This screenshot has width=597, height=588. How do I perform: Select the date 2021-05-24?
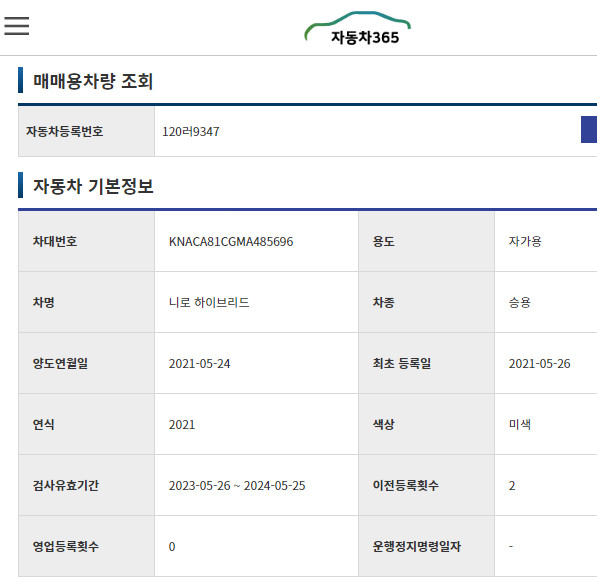pyautogui.click(x=200, y=364)
